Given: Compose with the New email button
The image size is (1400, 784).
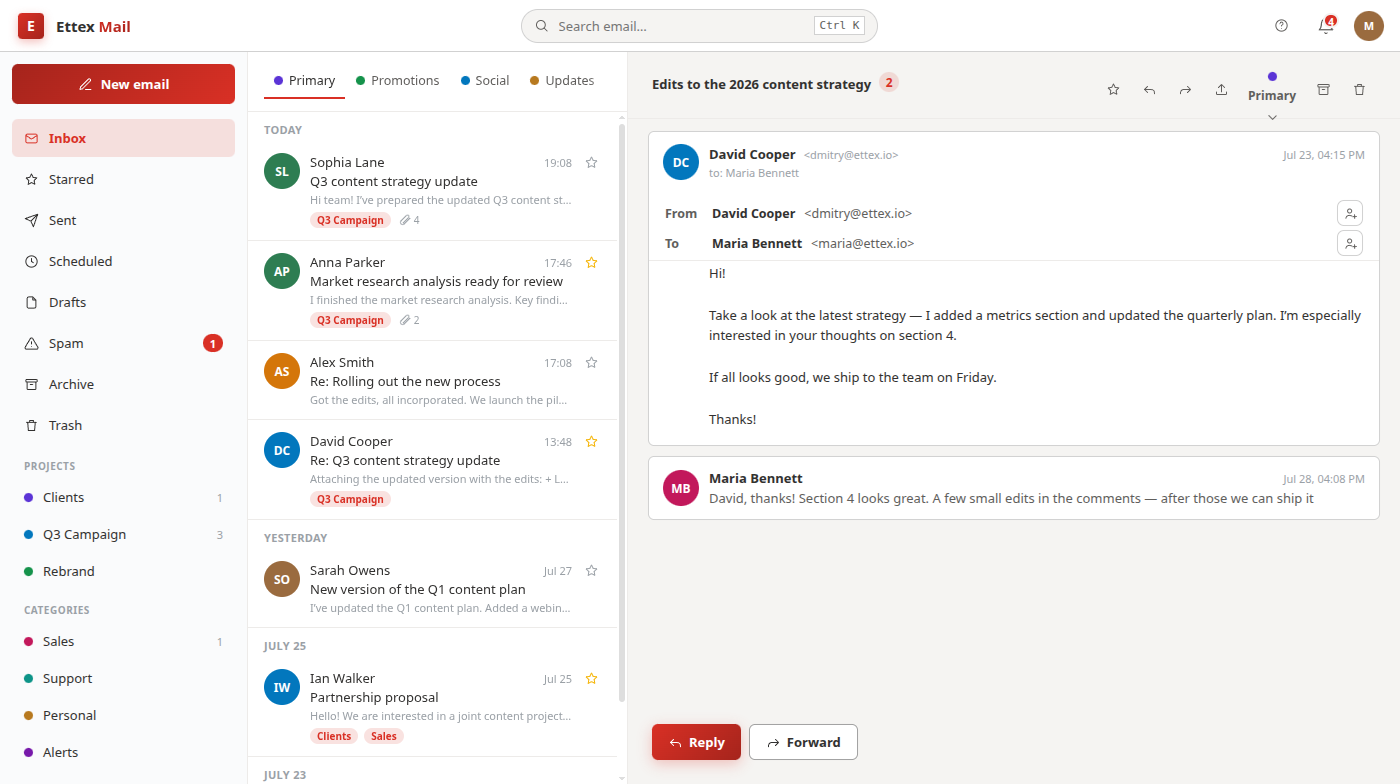Looking at the screenshot, I should (123, 84).
